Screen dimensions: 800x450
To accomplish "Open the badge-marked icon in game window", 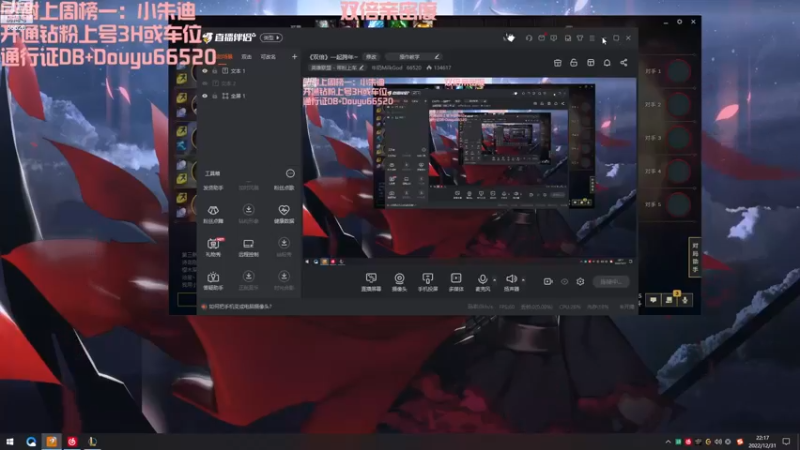I will [x=669, y=299].
